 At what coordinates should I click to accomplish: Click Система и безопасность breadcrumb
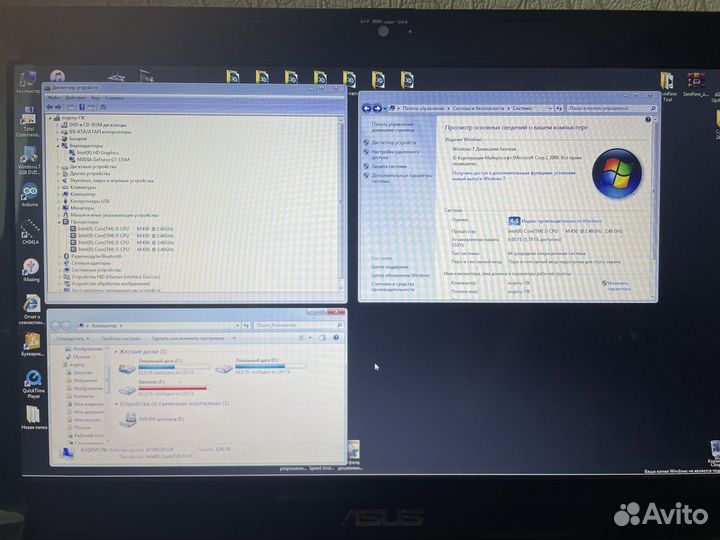click(478, 108)
